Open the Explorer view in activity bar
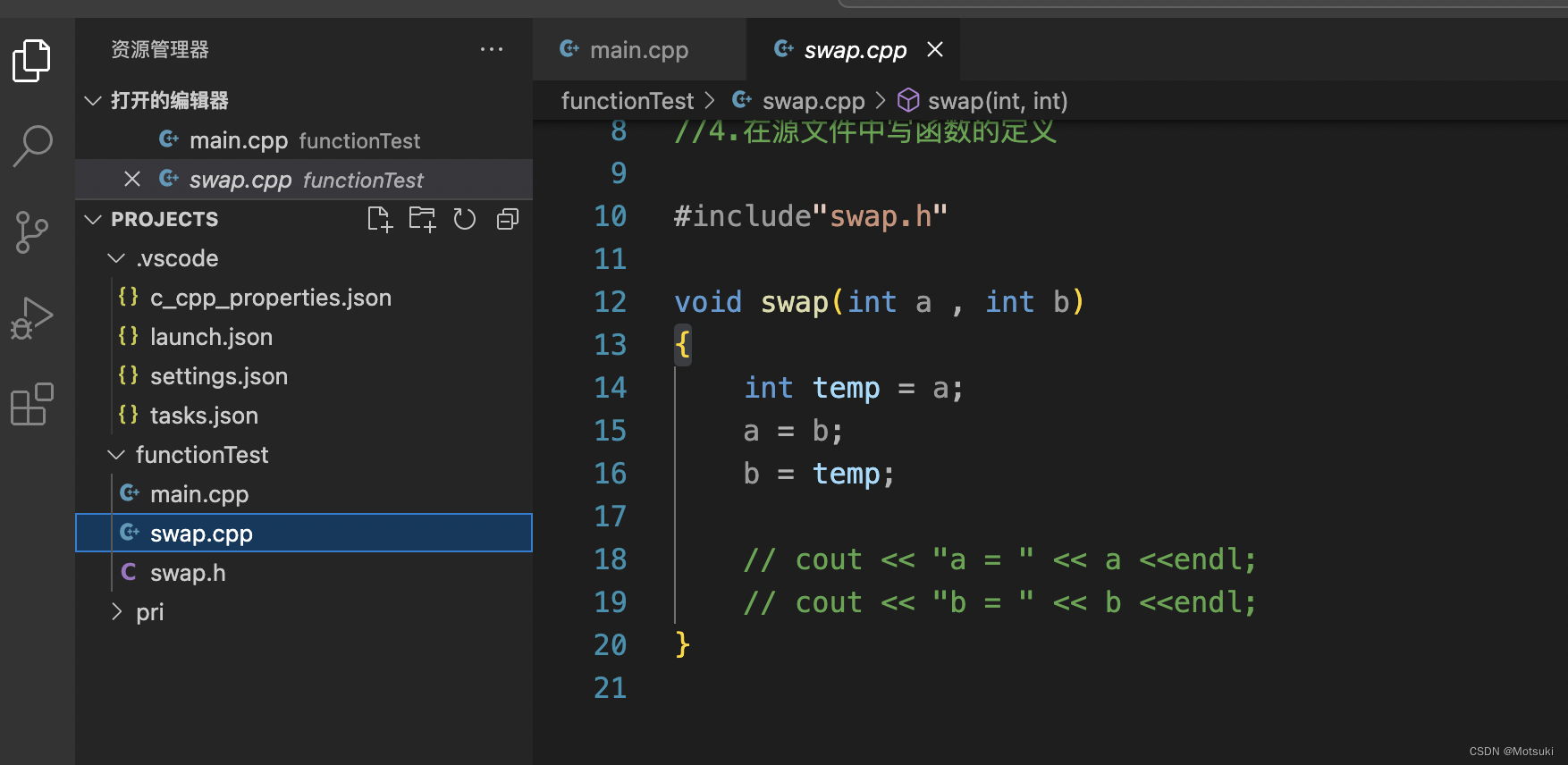The width and height of the screenshot is (1568, 765). 31,61
